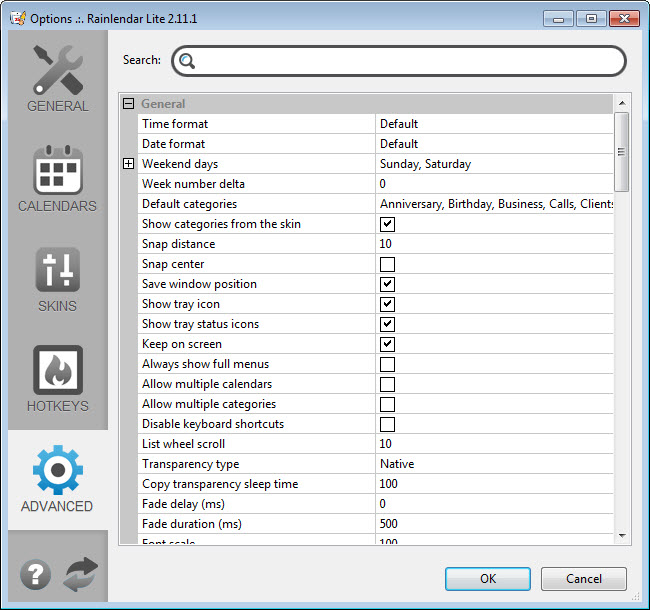The width and height of the screenshot is (650, 610).
Task: Select the Transparency type label
Action: click(191, 464)
